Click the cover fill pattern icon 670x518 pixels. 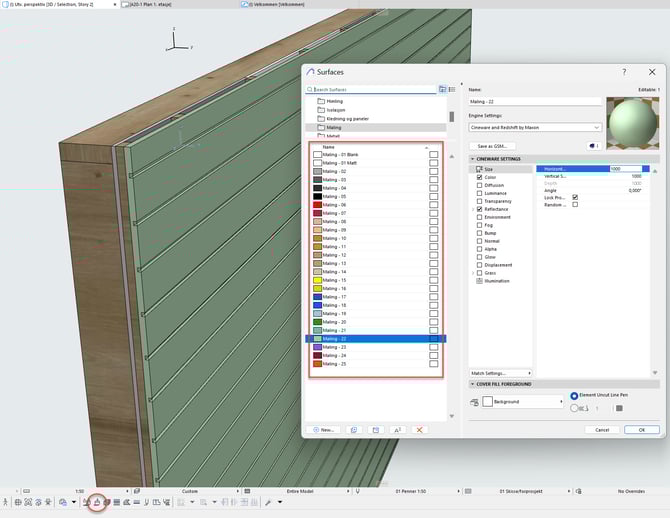coord(472,401)
